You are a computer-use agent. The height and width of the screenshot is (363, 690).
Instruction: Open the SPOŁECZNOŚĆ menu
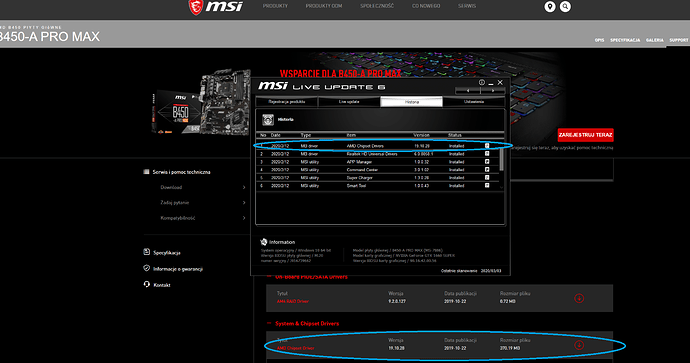click(x=377, y=6)
